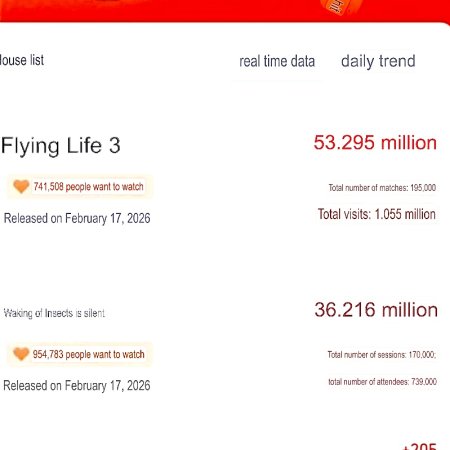Click Total number of matches: 195,000

coord(382,188)
